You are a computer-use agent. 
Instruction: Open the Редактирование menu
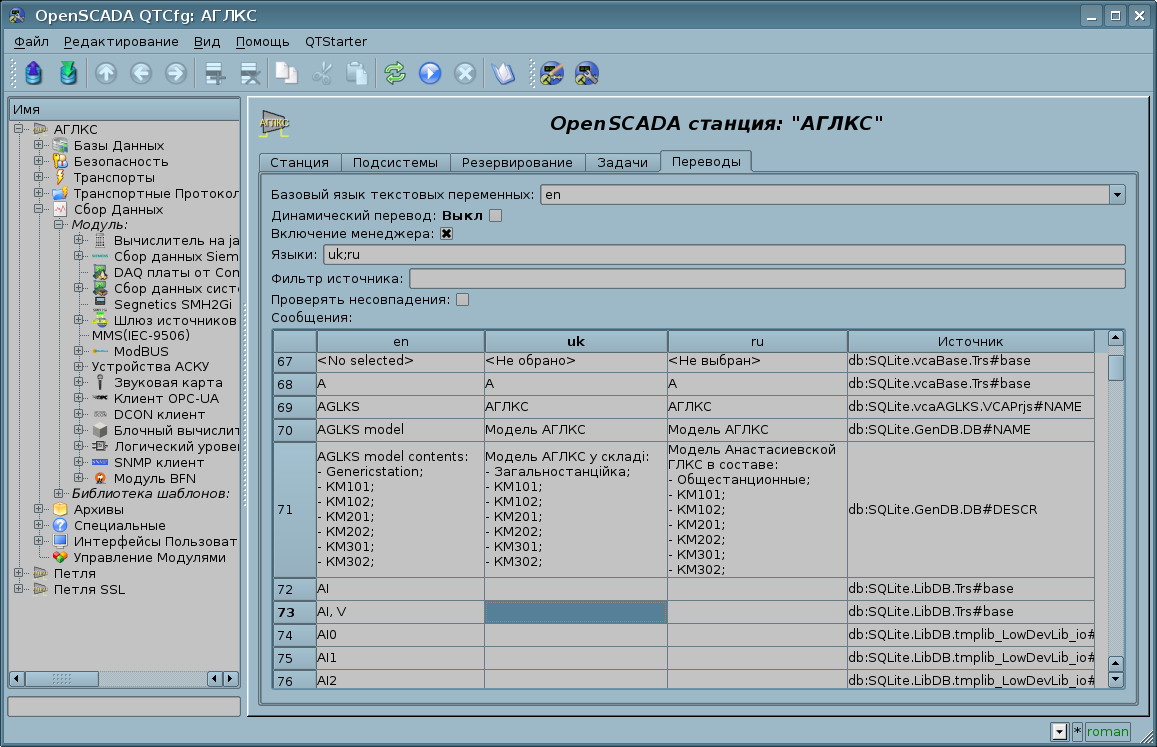click(121, 42)
